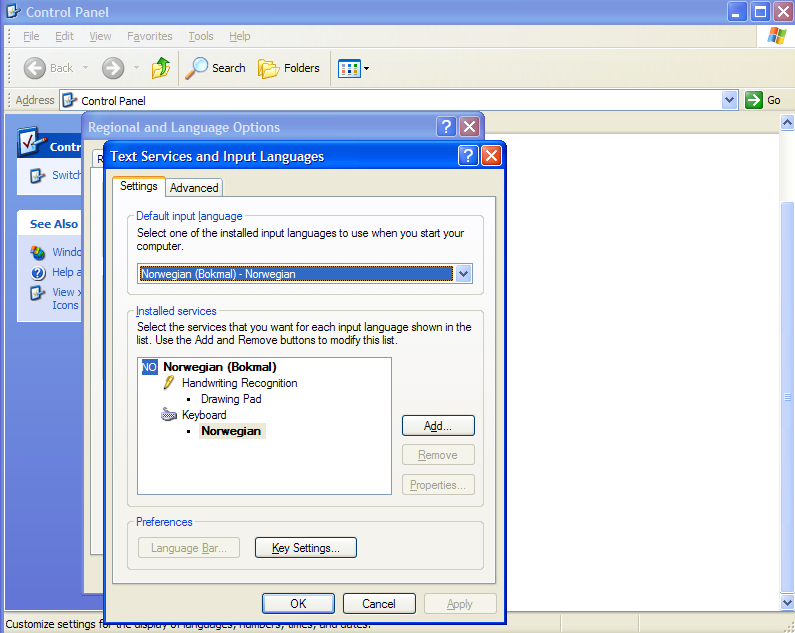The height and width of the screenshot is (633, 795).
Task: Open the Back history dropdown arrow
Action: tap(85, 68)
